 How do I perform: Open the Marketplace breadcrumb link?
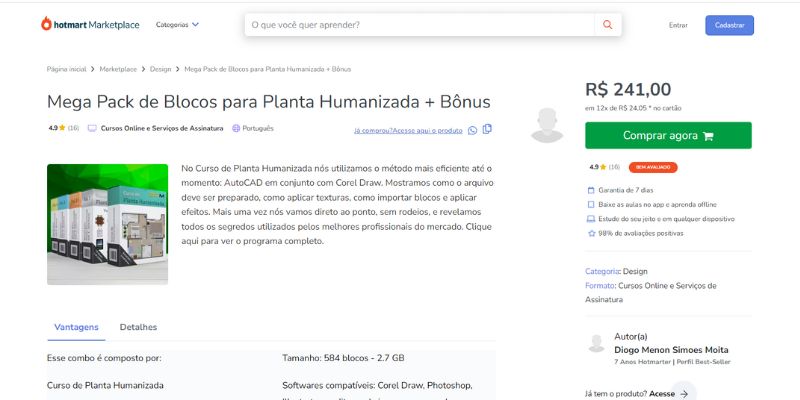click(118, 69)
